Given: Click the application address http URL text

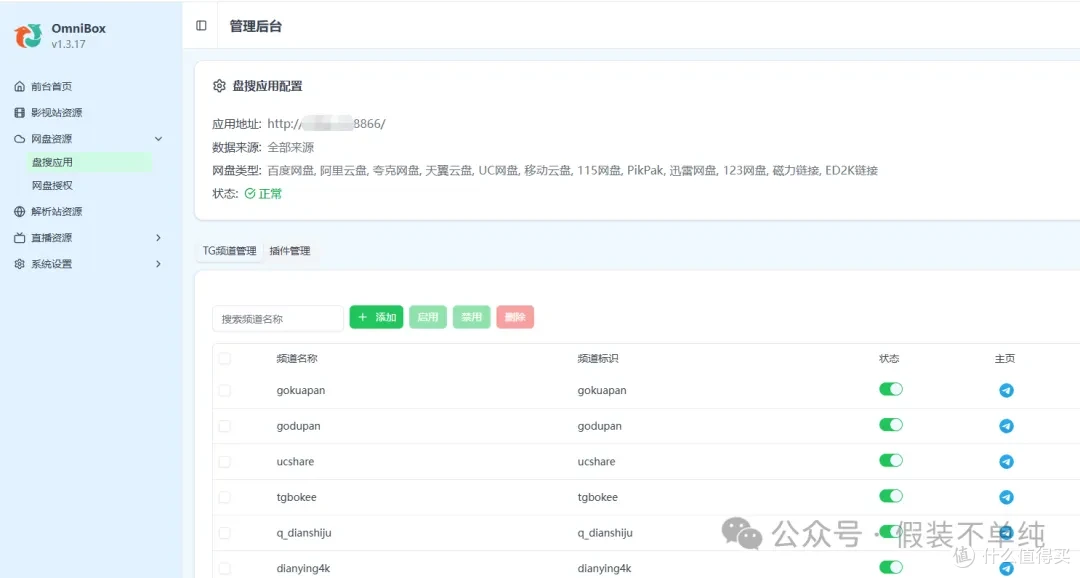Looking at the screenshot, I should tap(326, 124).
